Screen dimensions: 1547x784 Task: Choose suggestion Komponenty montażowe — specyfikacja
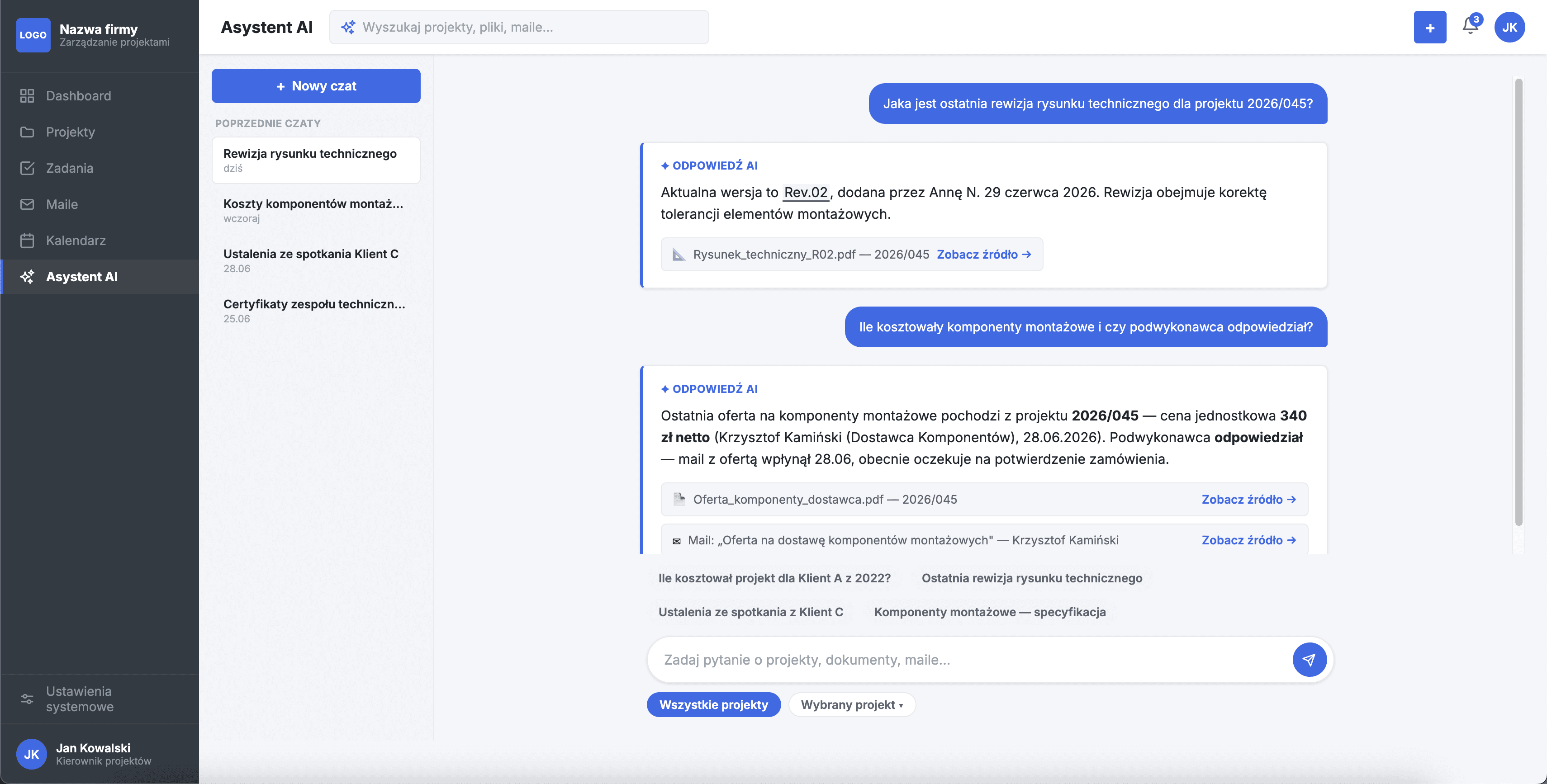(x=990, y=612)
